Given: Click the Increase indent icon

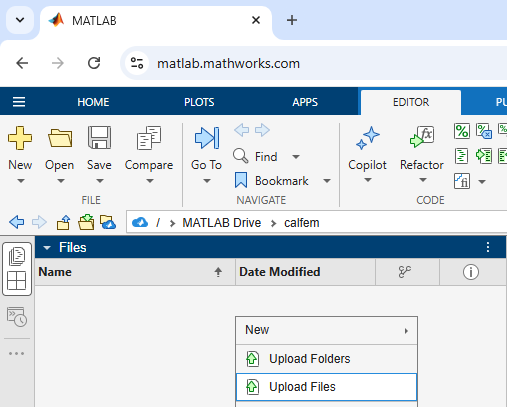Looking at the screenshot, I should 484,156.
